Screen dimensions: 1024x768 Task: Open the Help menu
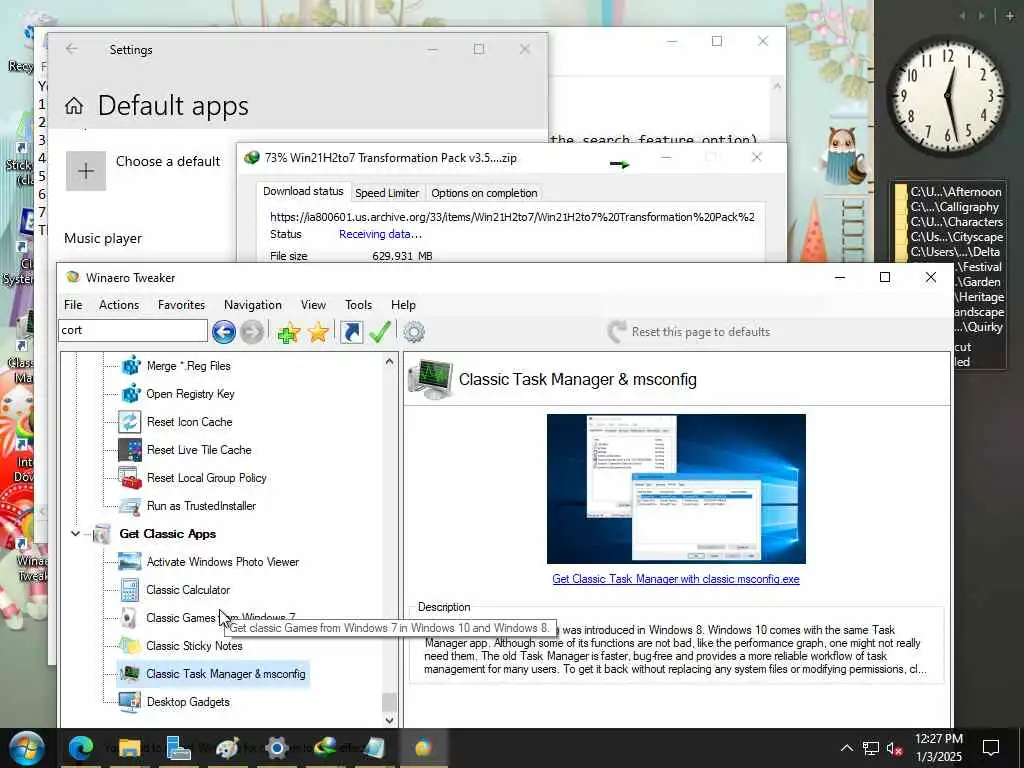click(403, 305)
